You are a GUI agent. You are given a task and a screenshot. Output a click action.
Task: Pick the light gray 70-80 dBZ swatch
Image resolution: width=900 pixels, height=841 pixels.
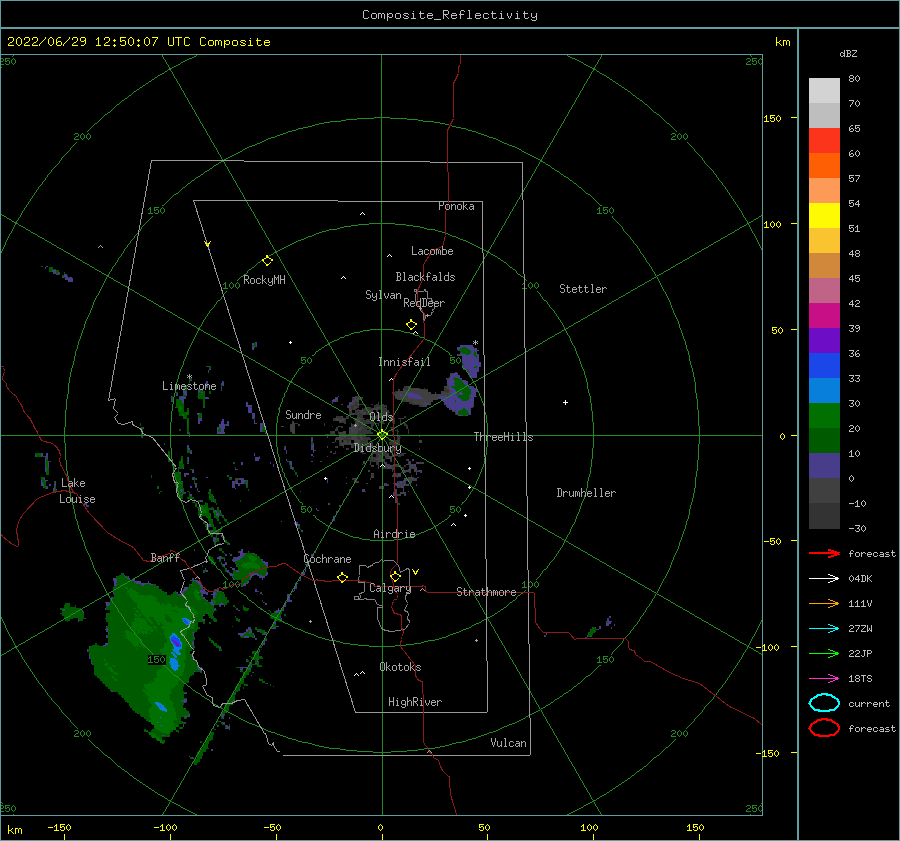pyautogui.click(x=824, y=90)
